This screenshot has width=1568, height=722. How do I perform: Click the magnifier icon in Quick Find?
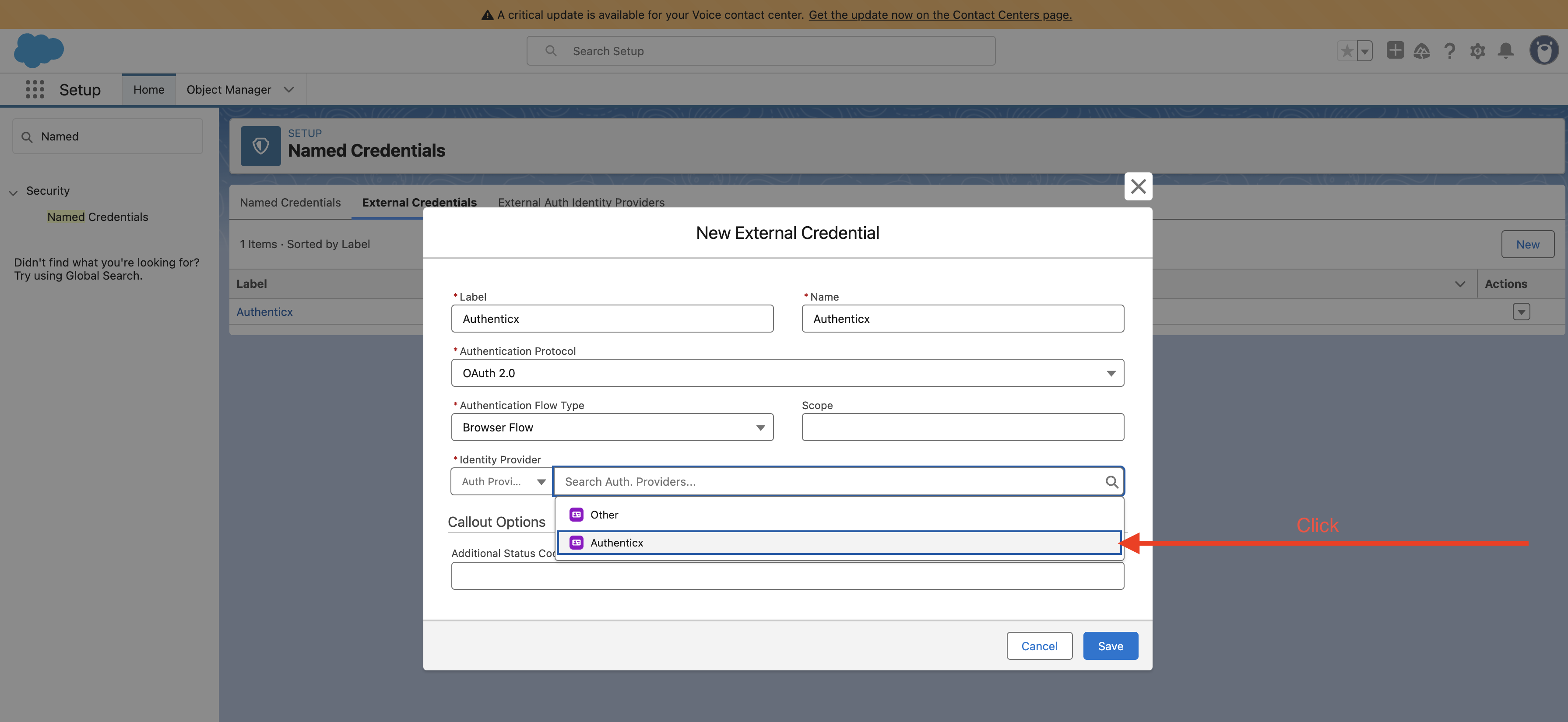pos(27,137)
